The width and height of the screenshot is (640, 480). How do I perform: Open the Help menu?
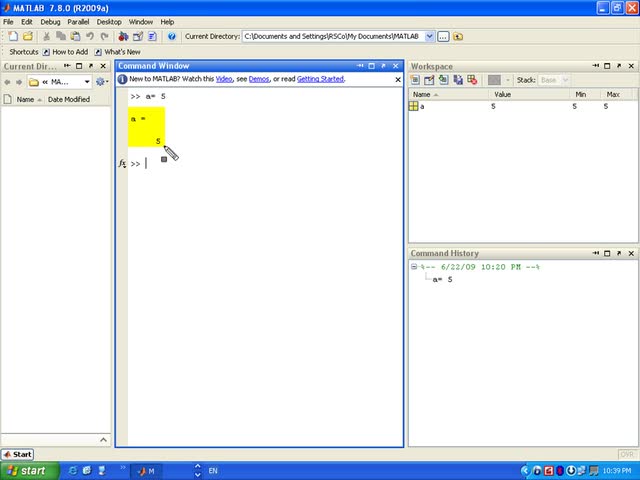point(167,22)
